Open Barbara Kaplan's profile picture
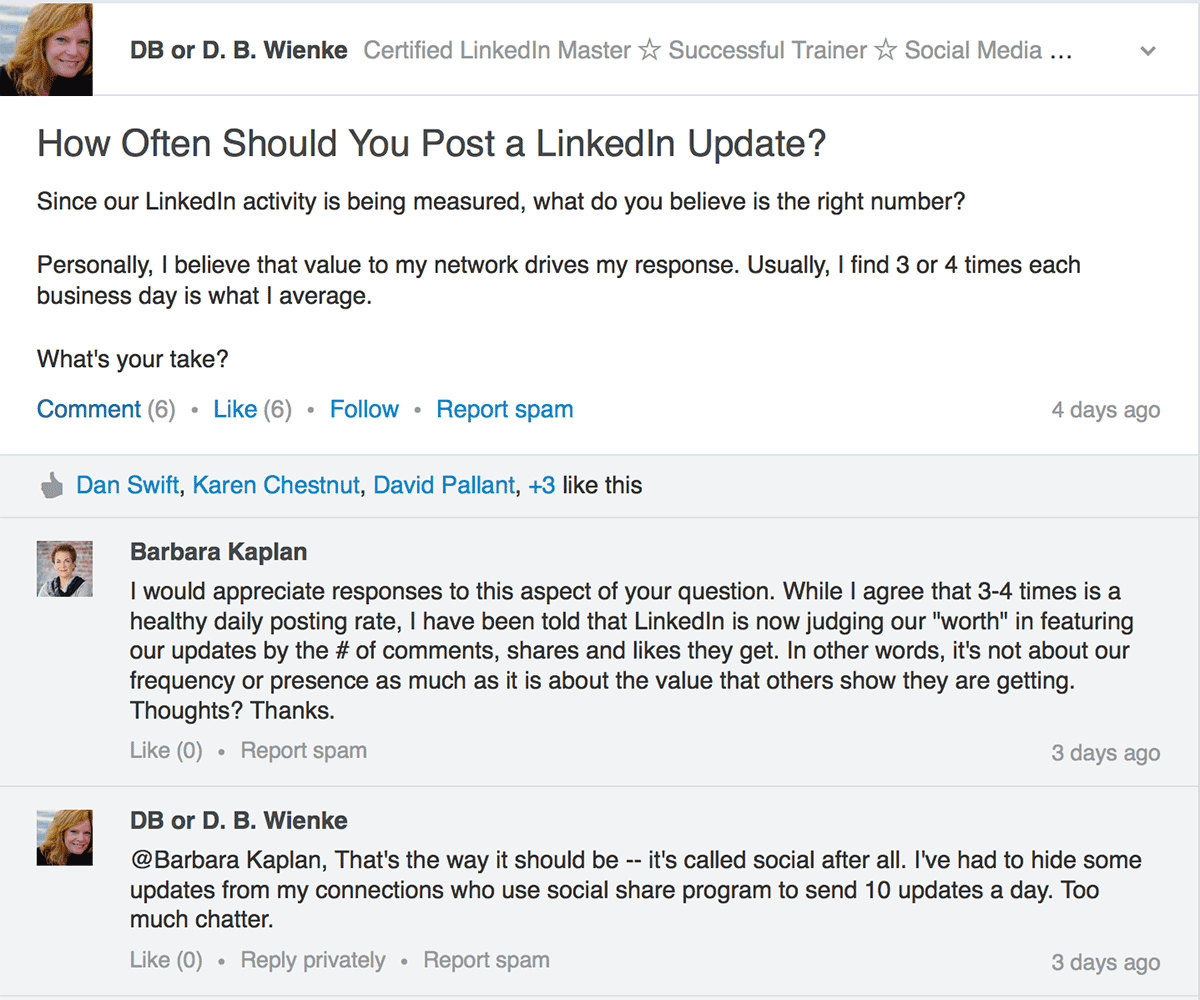 pyautogui.click(x=65, y=569)
